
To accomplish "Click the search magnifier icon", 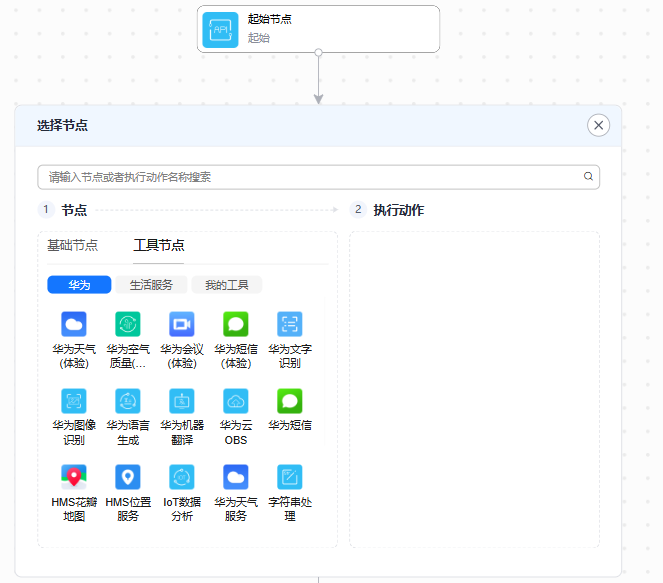I will [589, 177].
